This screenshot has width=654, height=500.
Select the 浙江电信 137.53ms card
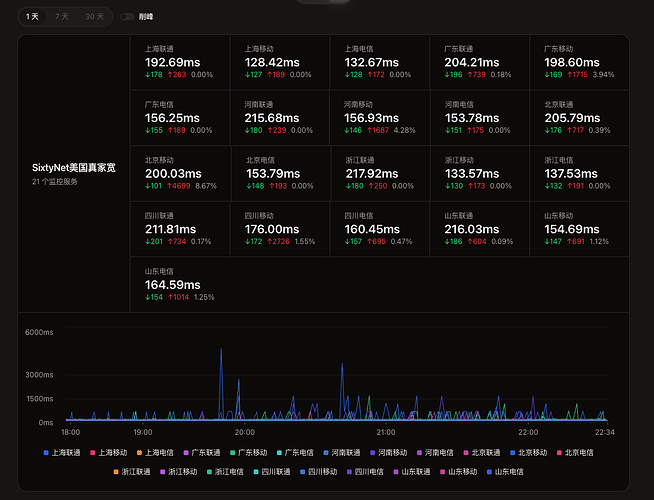pos(579,173)
